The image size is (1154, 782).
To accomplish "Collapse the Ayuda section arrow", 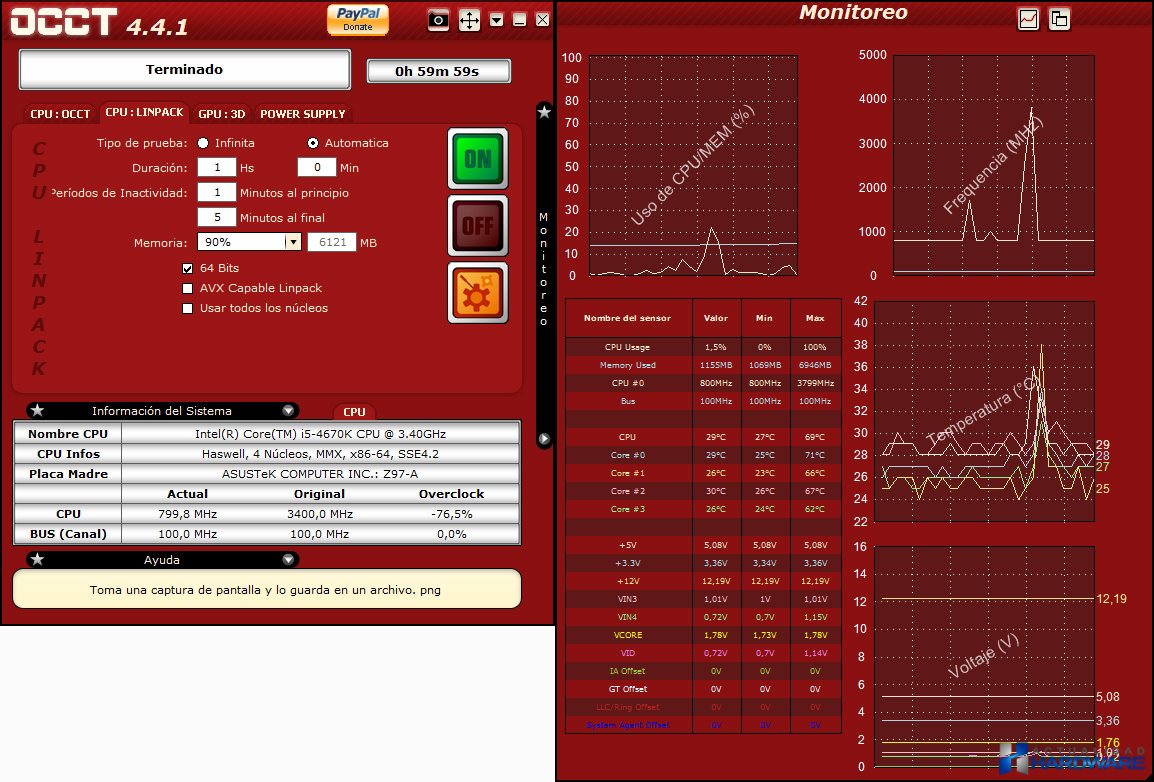I will coord(288,559).
